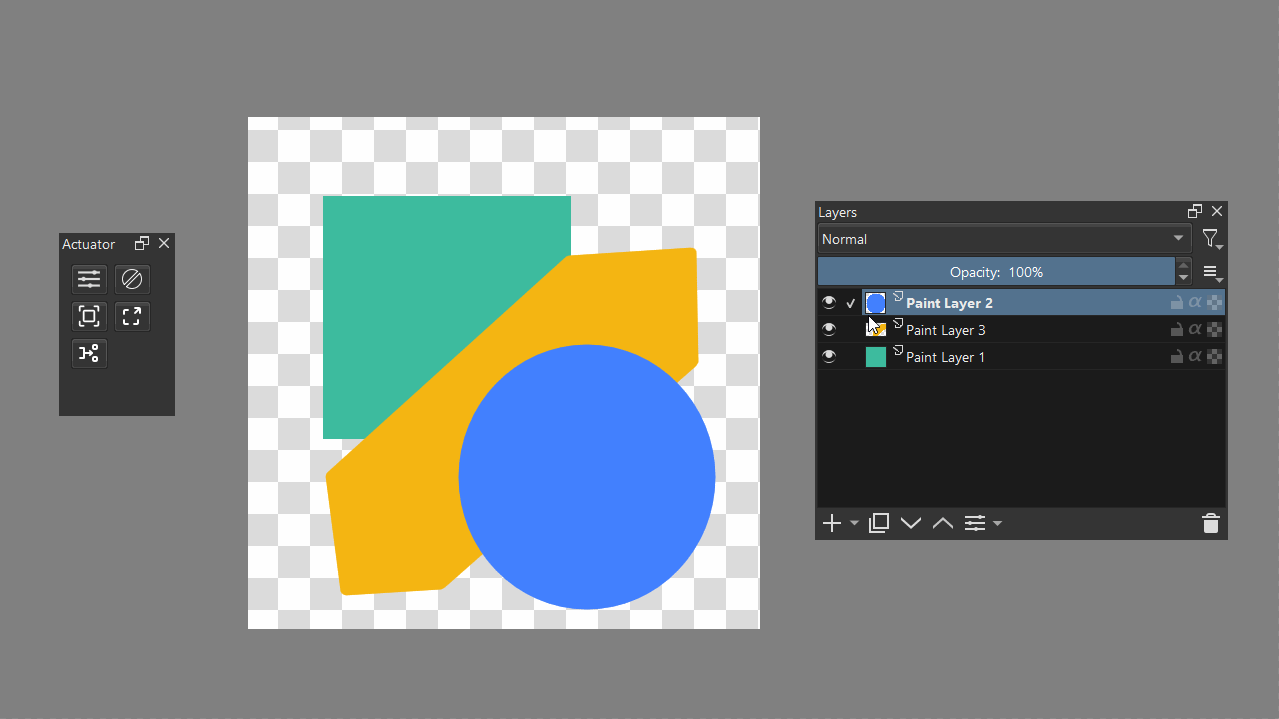Hide Paint Layer 3 via the eye icon
Viewport: 1279px width, 719px height.
(829, 329)
